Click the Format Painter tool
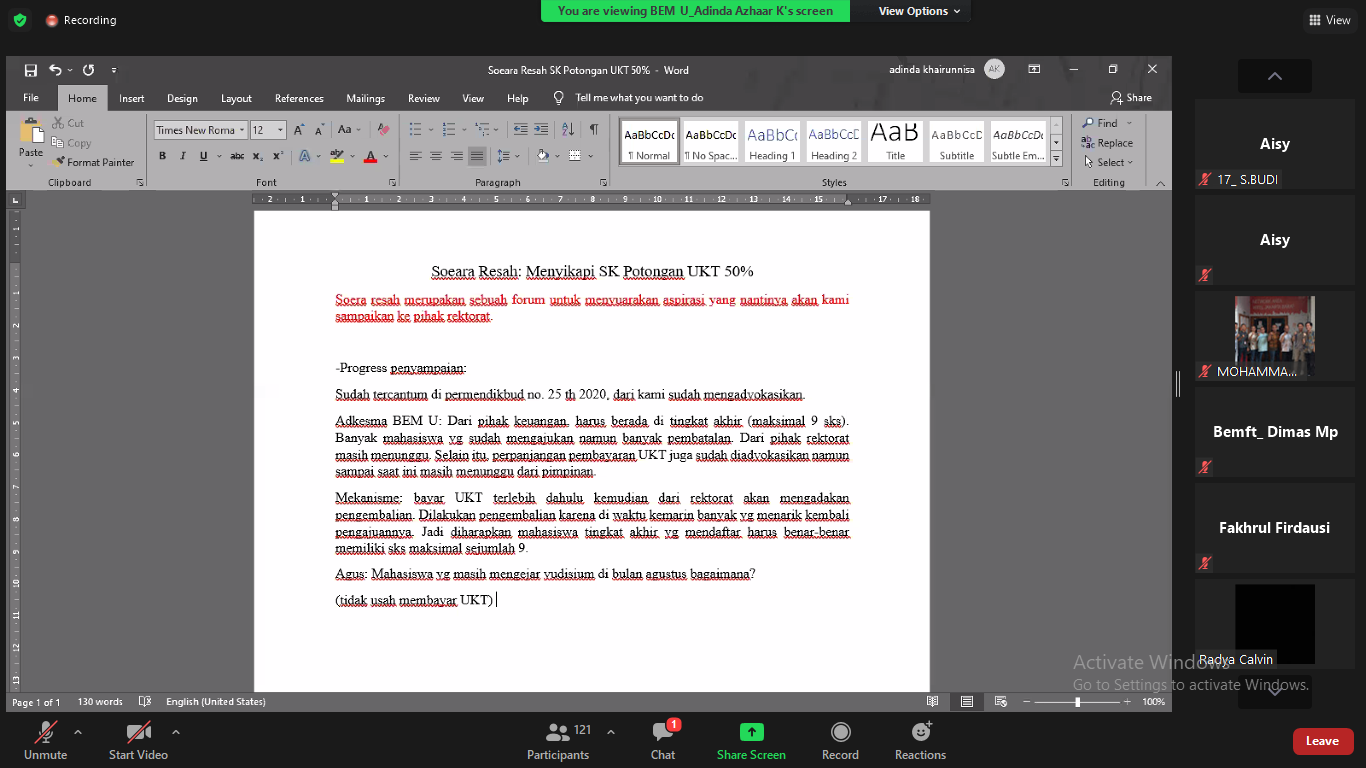Screen dimensions: 1366x768 (94, 162)
